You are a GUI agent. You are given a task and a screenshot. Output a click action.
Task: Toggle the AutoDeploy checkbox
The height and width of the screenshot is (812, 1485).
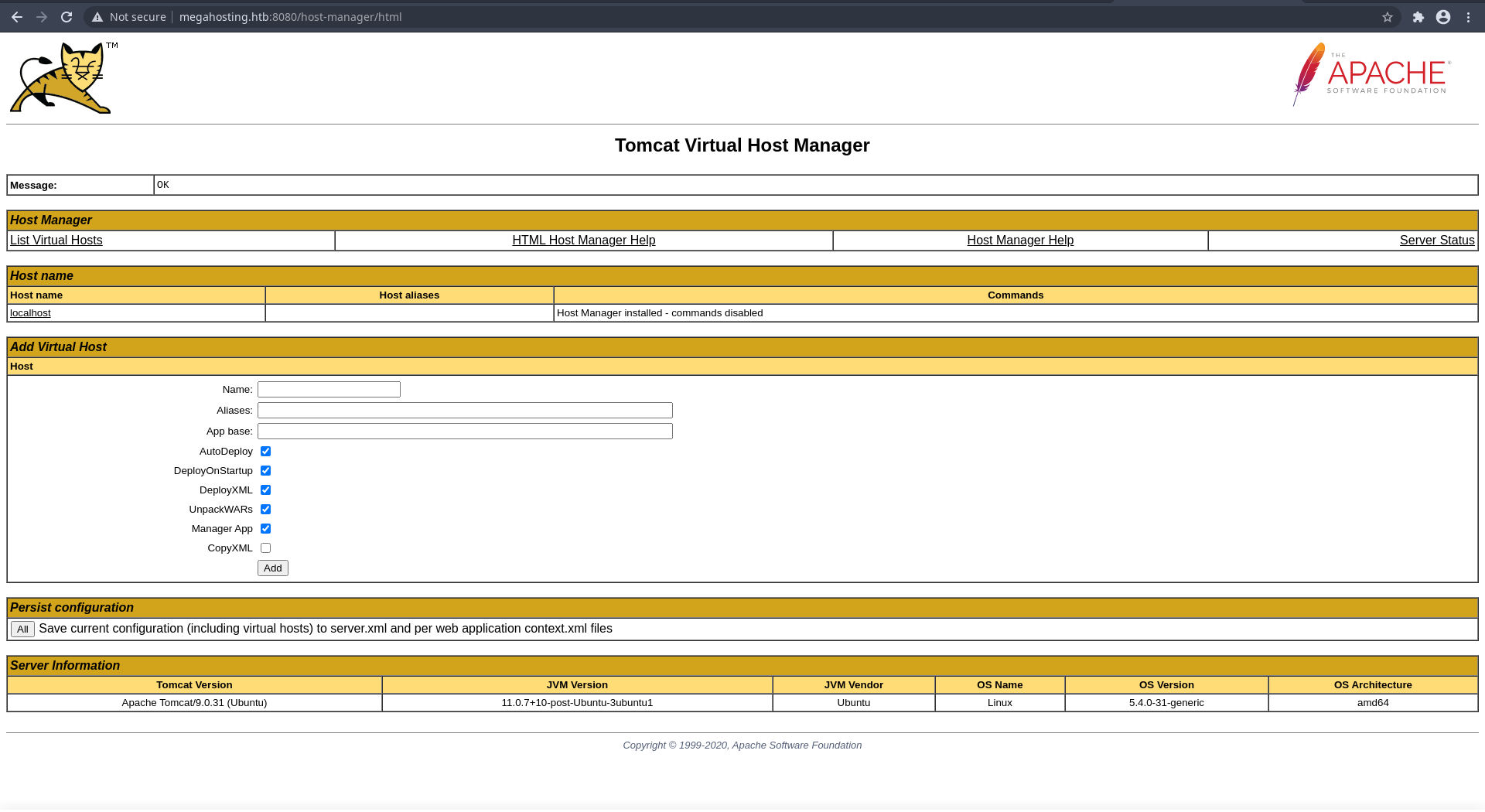(266, 452)
